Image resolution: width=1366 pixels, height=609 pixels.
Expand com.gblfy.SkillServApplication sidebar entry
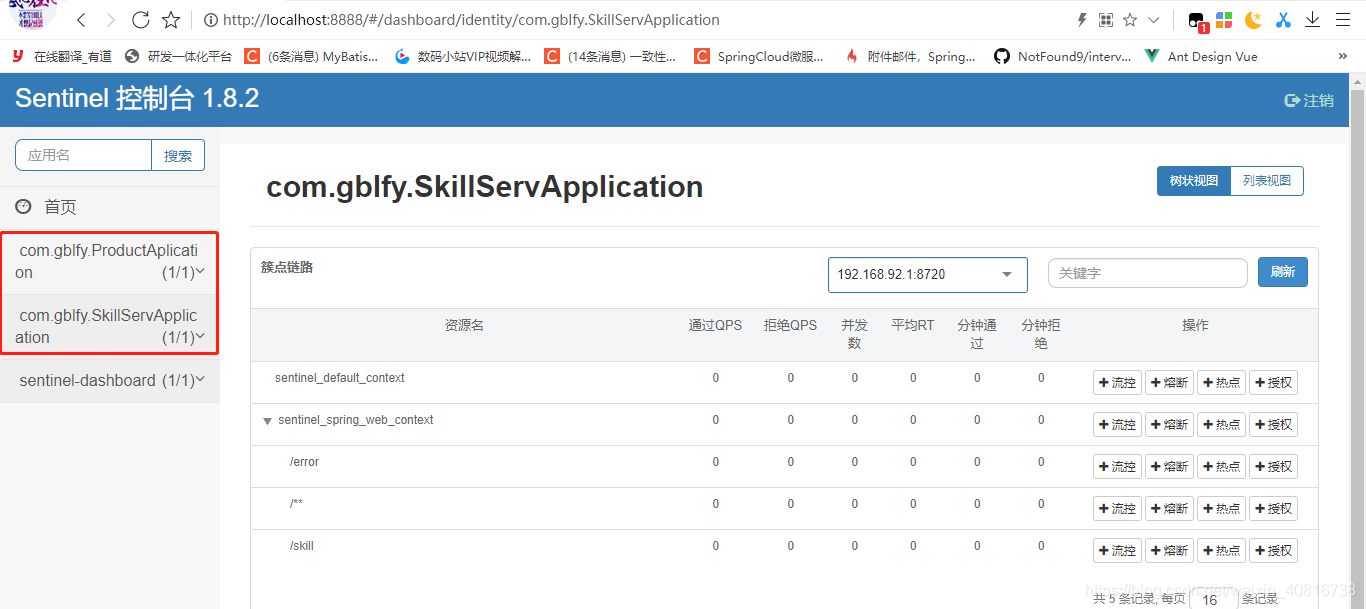click(x=110, y=326)
